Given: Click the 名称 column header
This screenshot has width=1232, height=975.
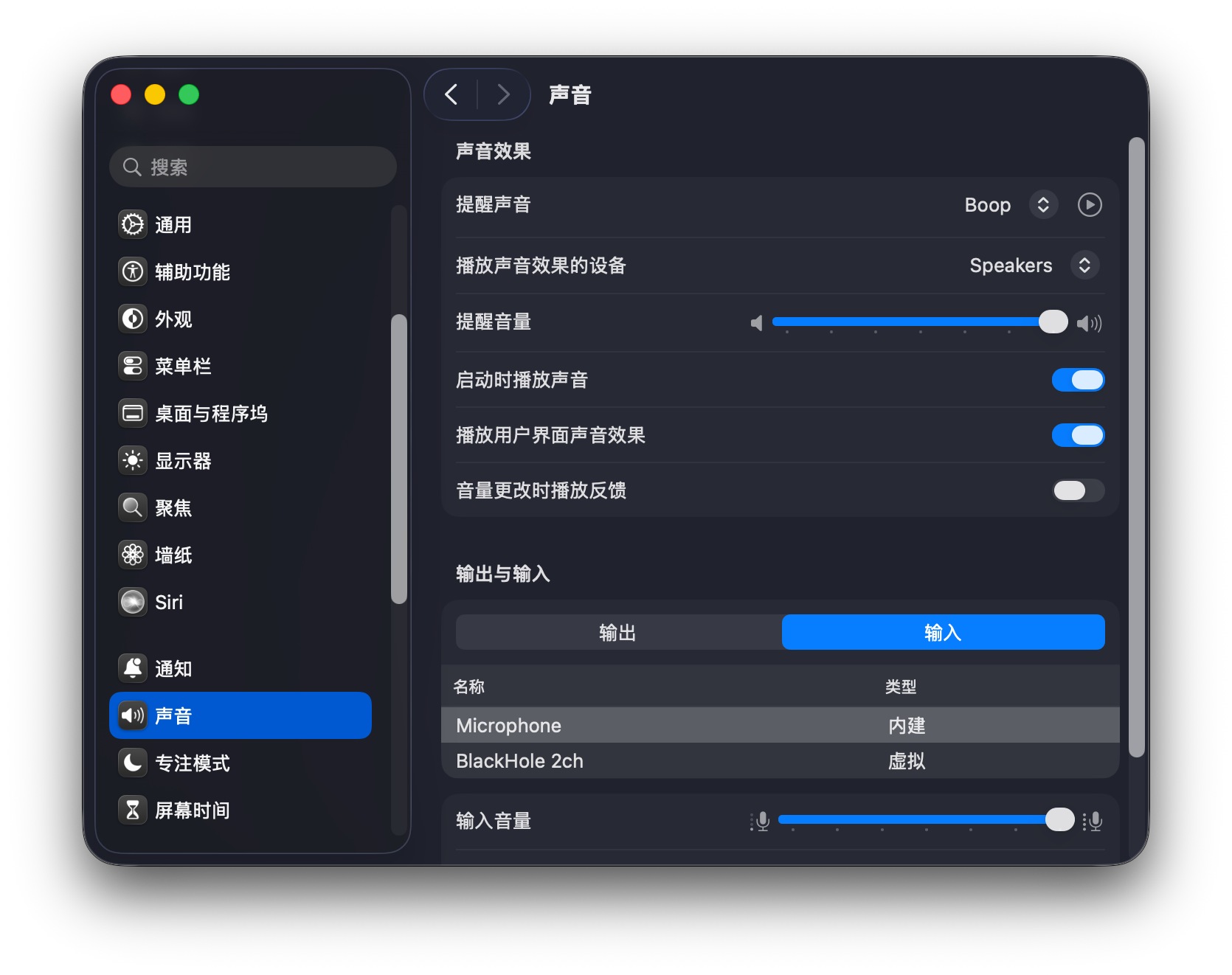Looking at the screenshot, I should coord(469,687).
